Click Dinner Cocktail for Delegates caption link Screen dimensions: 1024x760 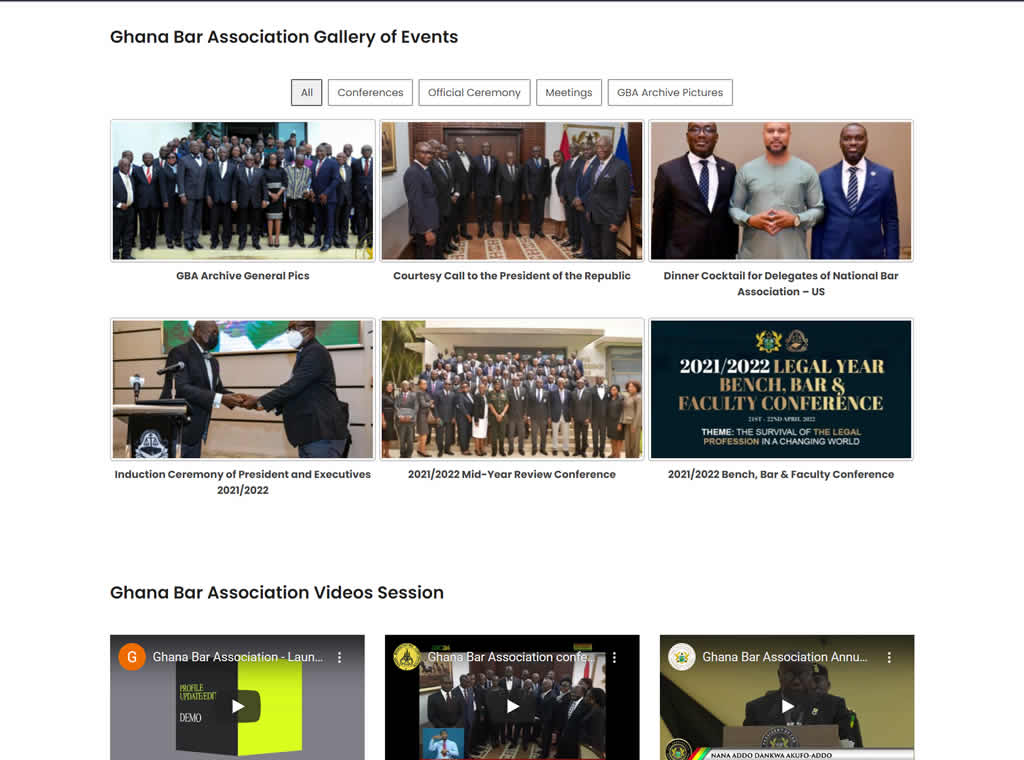point(781,283)
